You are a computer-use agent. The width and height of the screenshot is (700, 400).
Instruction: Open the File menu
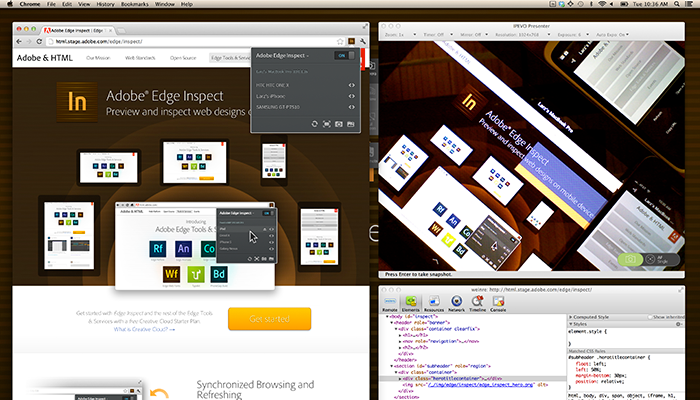click(51, 4)
